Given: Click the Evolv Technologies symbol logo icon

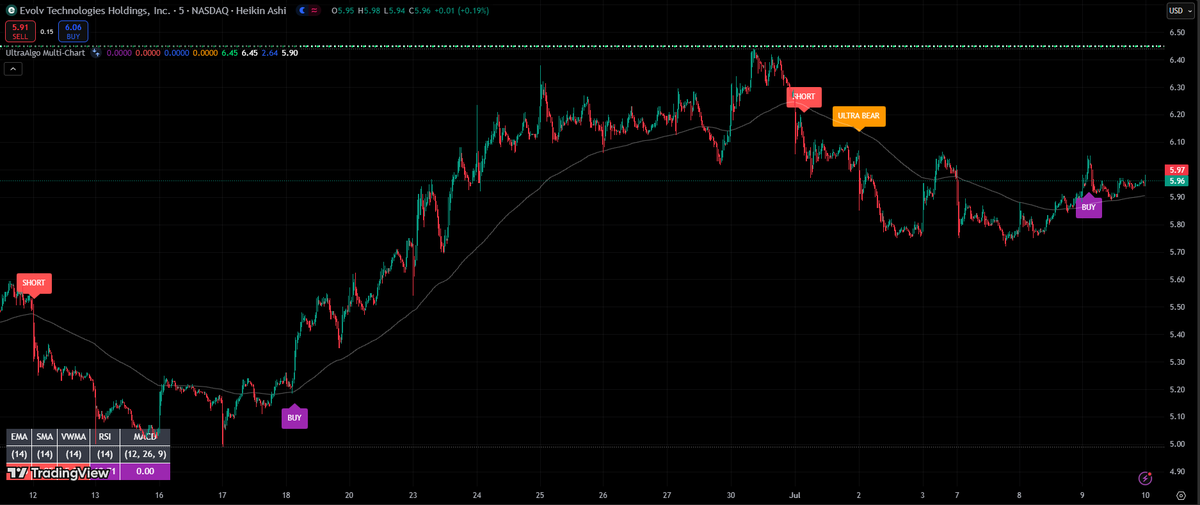Looking at the screenshot, I should coord(11,10).
